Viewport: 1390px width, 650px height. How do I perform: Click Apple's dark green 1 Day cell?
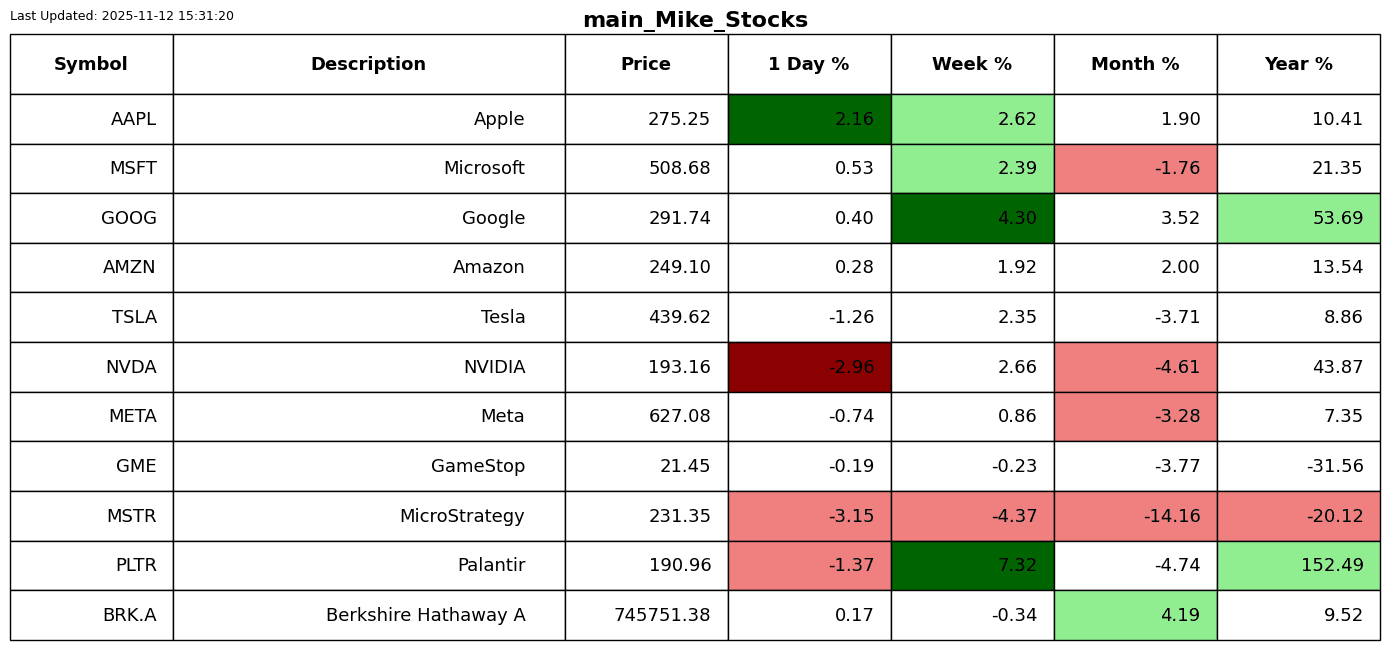point(809,119)
